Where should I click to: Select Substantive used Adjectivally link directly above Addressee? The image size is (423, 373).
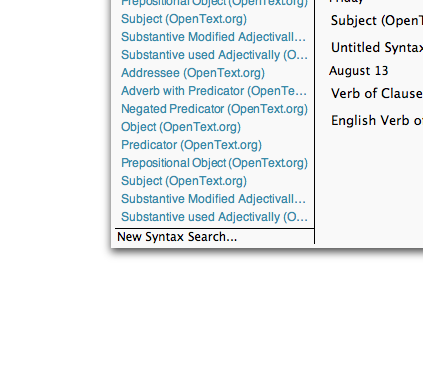pyautogui.click(x=214, y=55)
